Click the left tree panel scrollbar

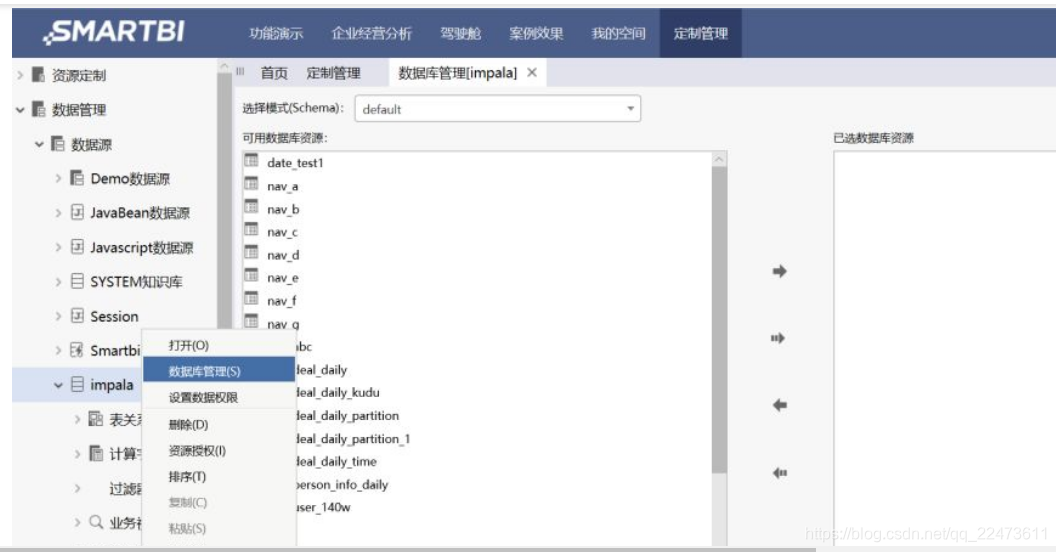224,202
